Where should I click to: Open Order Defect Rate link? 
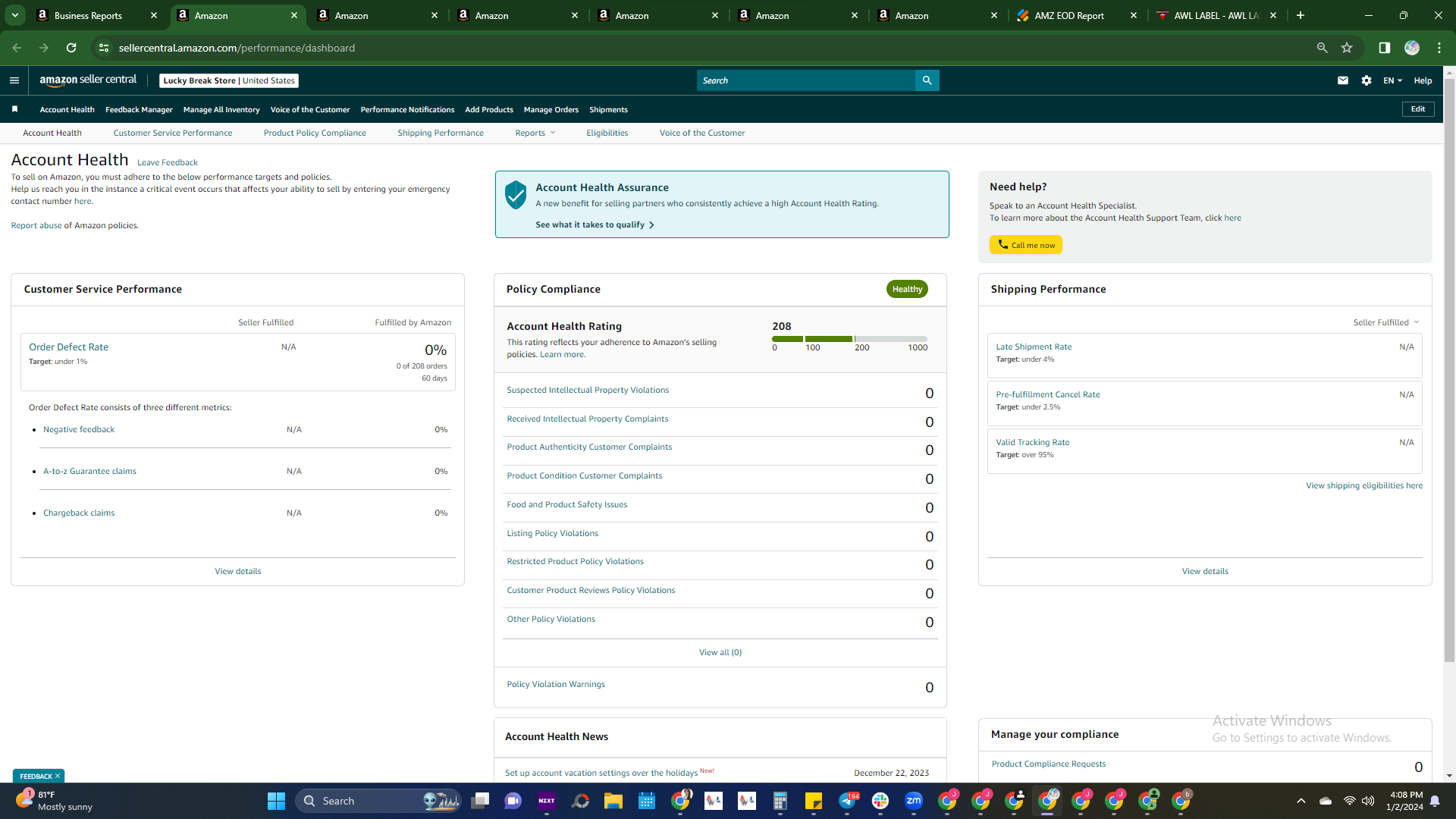[x=68, y=347]
